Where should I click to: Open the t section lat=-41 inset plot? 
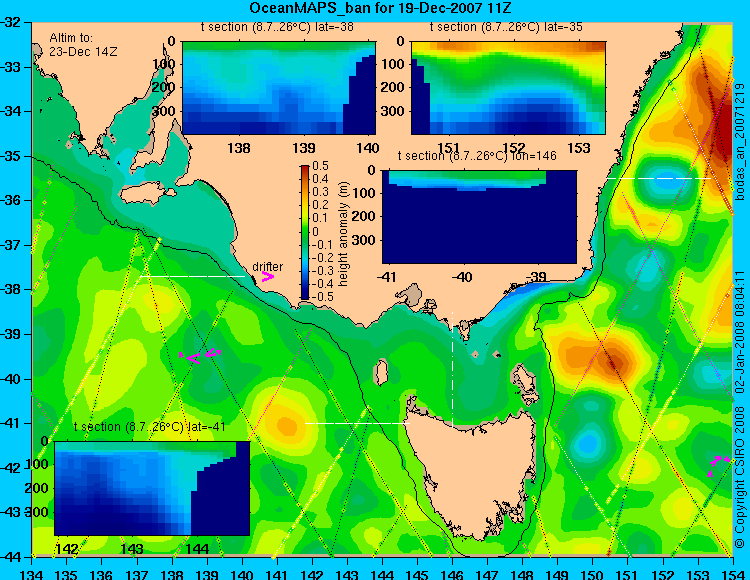point(152,488)
